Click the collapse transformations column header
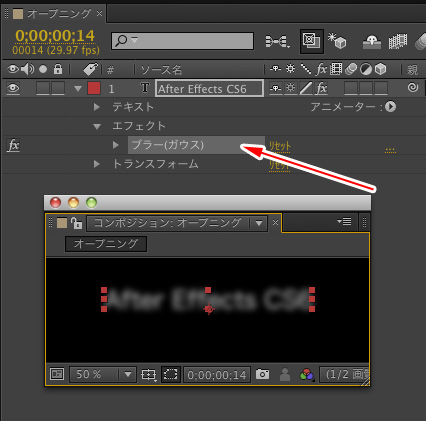This screenshot has height=421, width=426. point(290,69)
